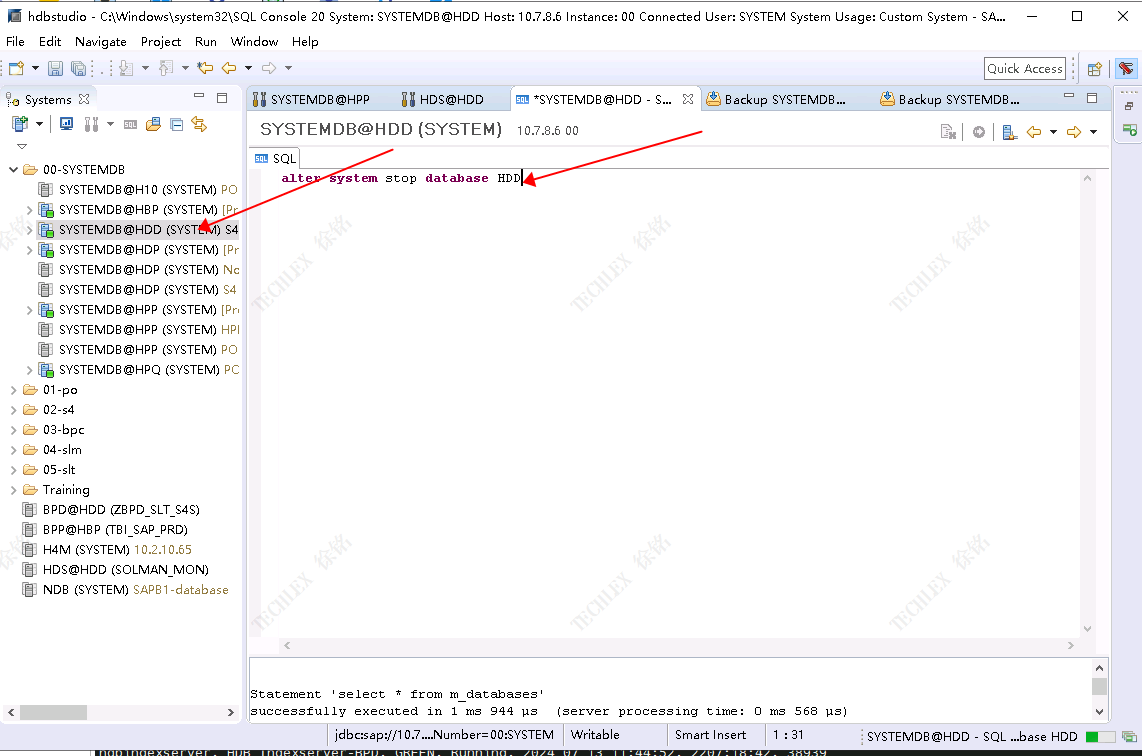Click the Open Perspective icon

[x=1095, y=68]
